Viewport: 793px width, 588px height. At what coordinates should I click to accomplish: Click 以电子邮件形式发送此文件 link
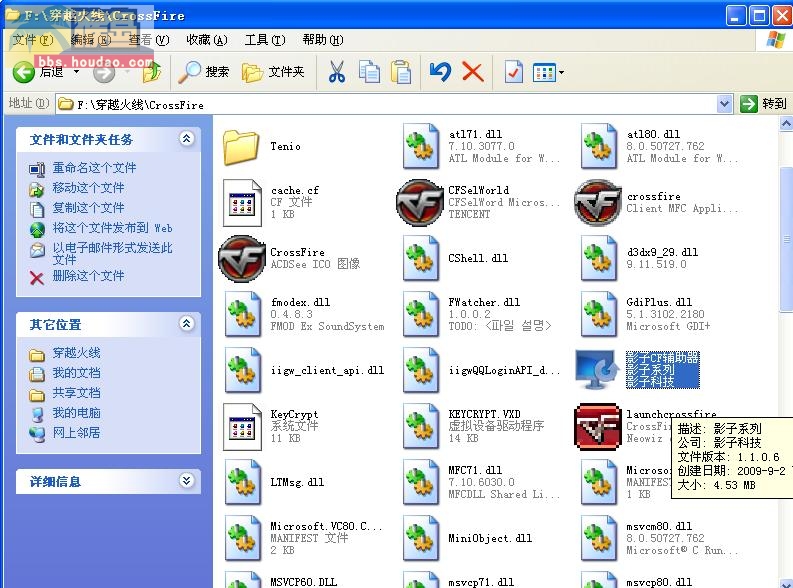tap(112, 253)
